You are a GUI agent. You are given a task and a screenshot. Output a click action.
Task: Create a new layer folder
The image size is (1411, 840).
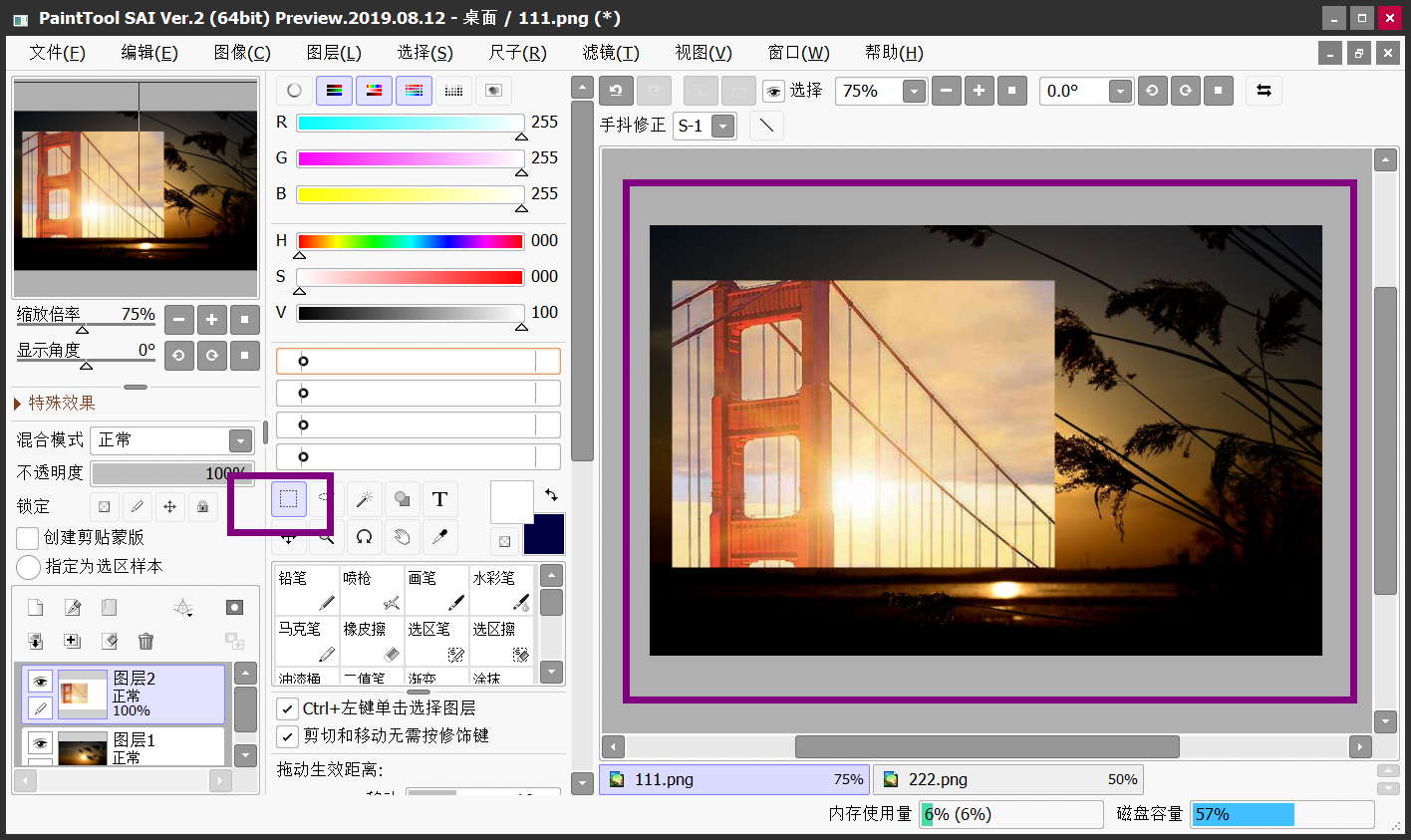tap(109, 608)
